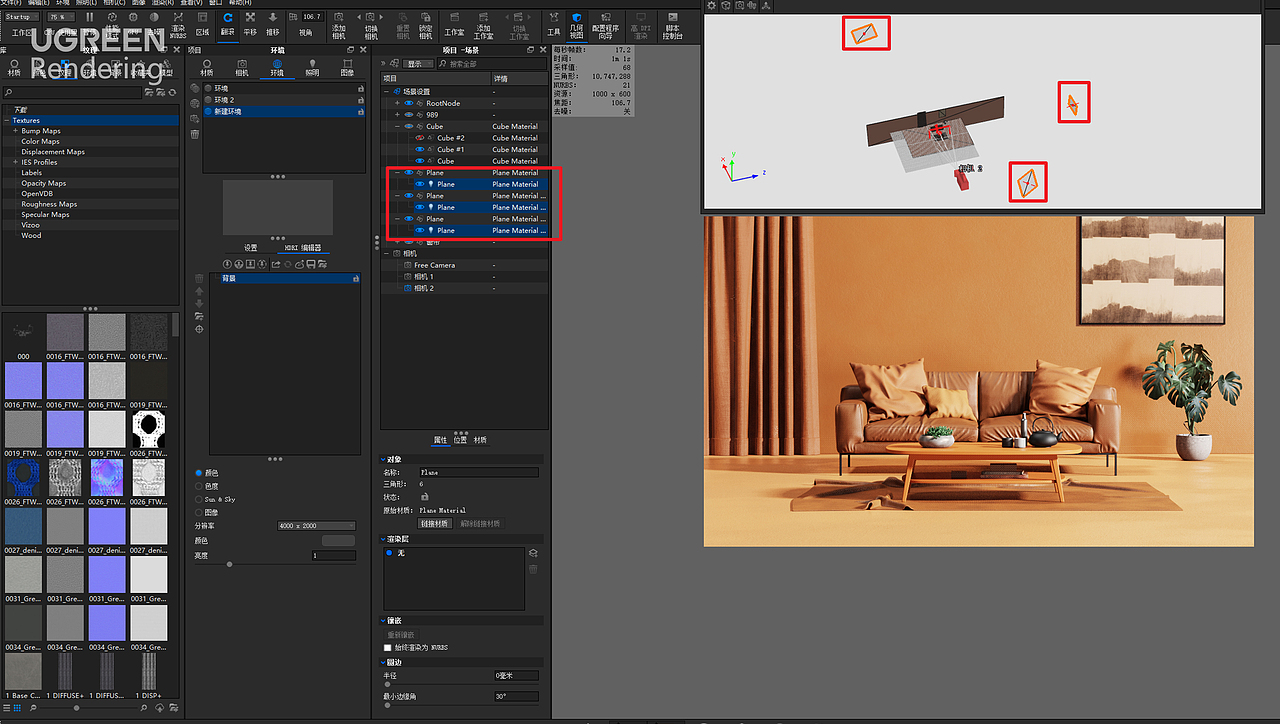Switch to the 设置 environment tab
This screenshot has width=1280, height=724.
click(x=251, y=248)
